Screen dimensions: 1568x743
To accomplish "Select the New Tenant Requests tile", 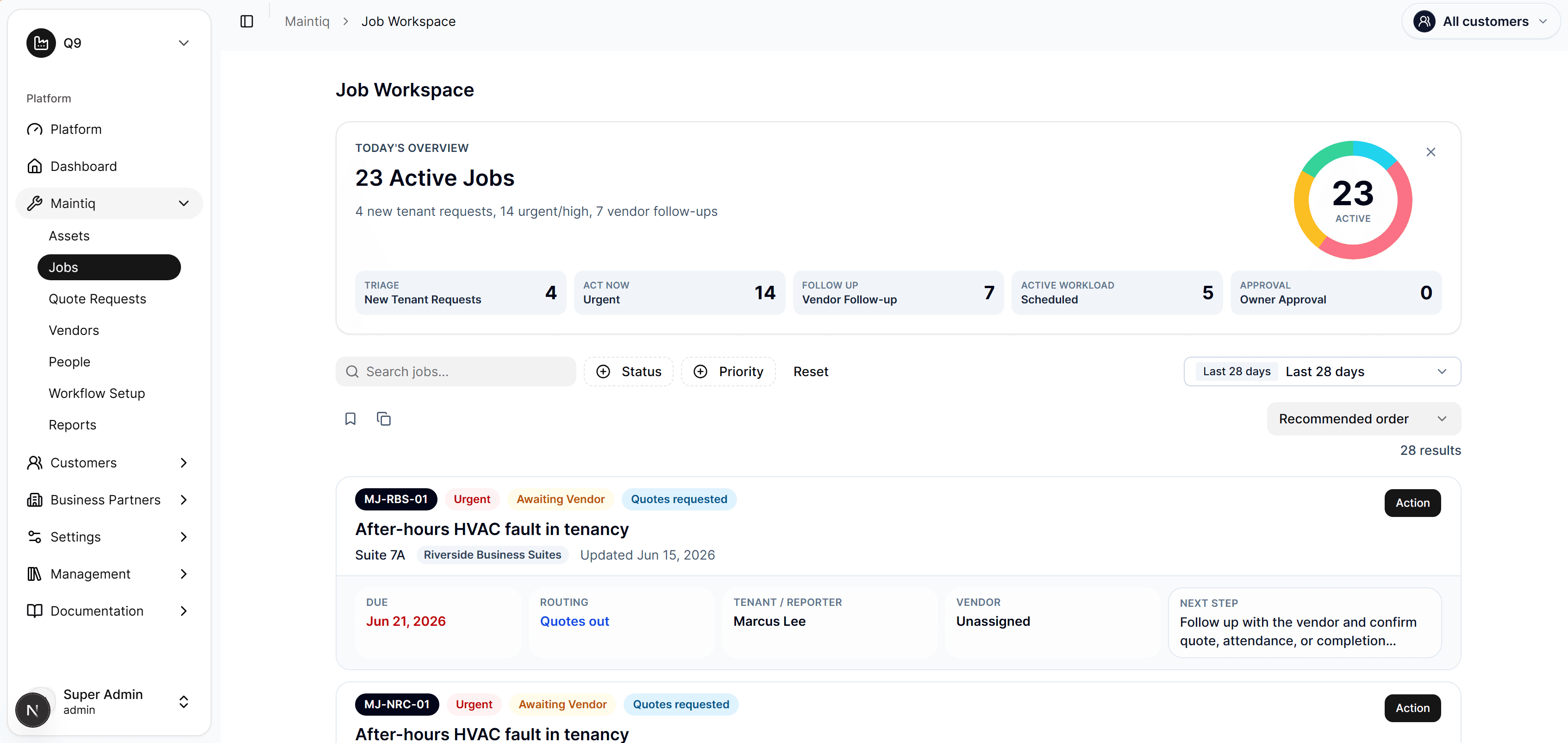I will [460, 293].
